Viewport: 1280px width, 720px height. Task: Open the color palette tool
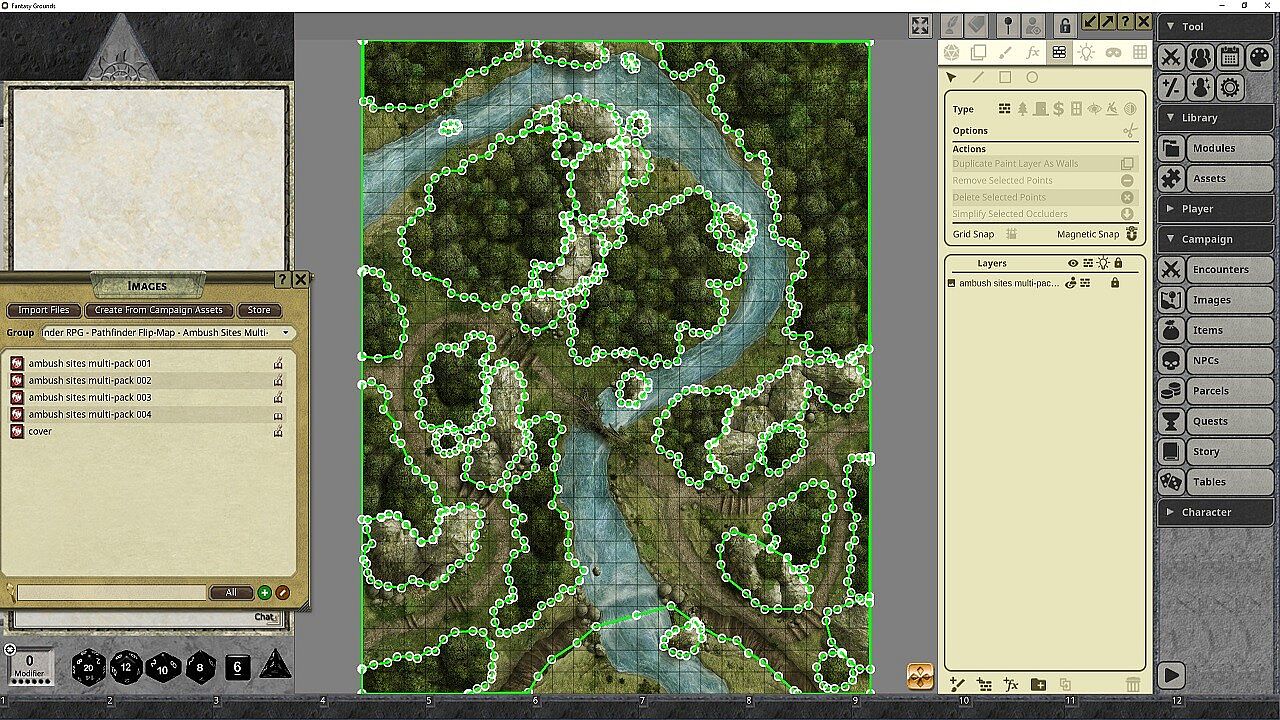pos(1258,57)
